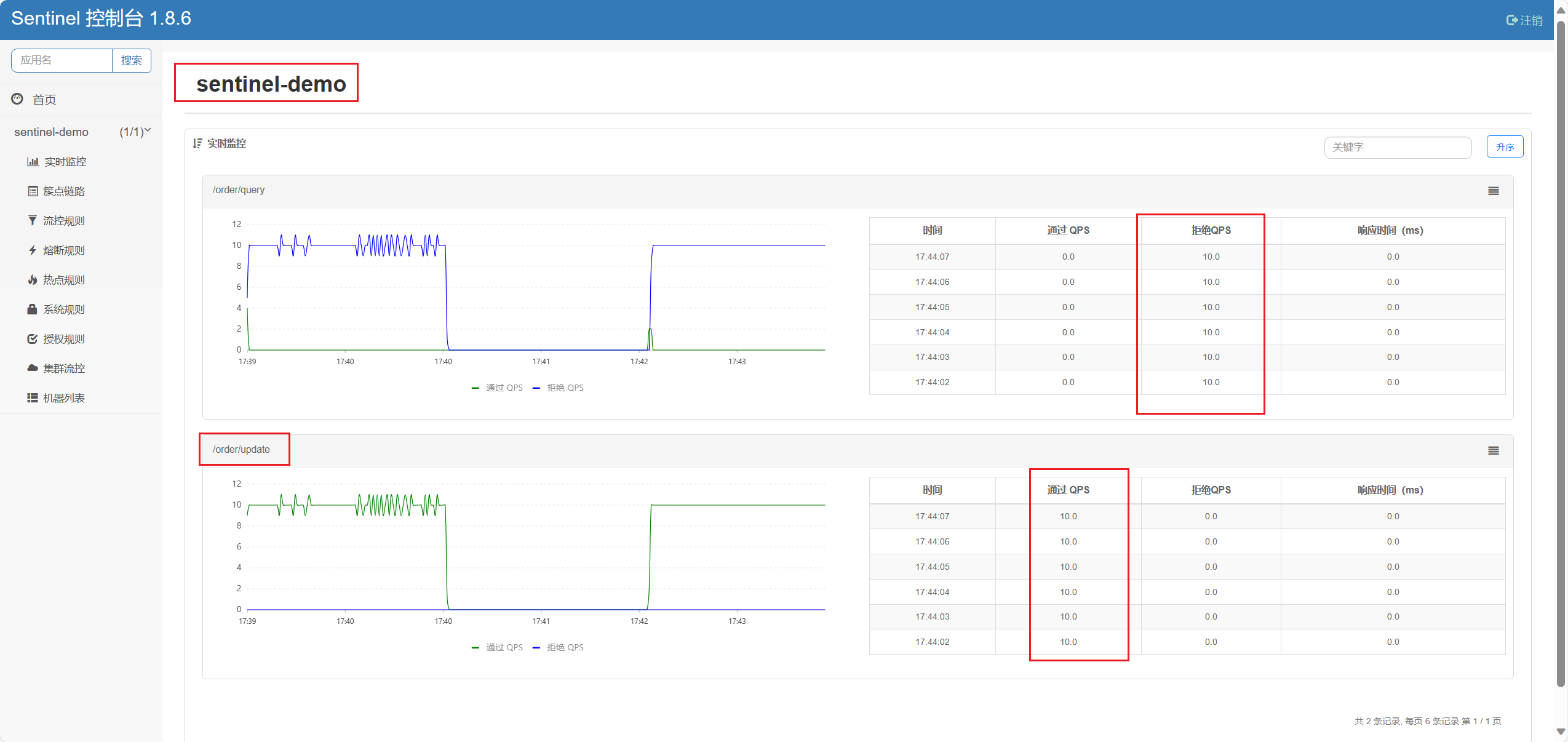1568x742 pixels.
Task: Click the circuit breaker lightning bolt icon
Action: (x=33, y=250)
